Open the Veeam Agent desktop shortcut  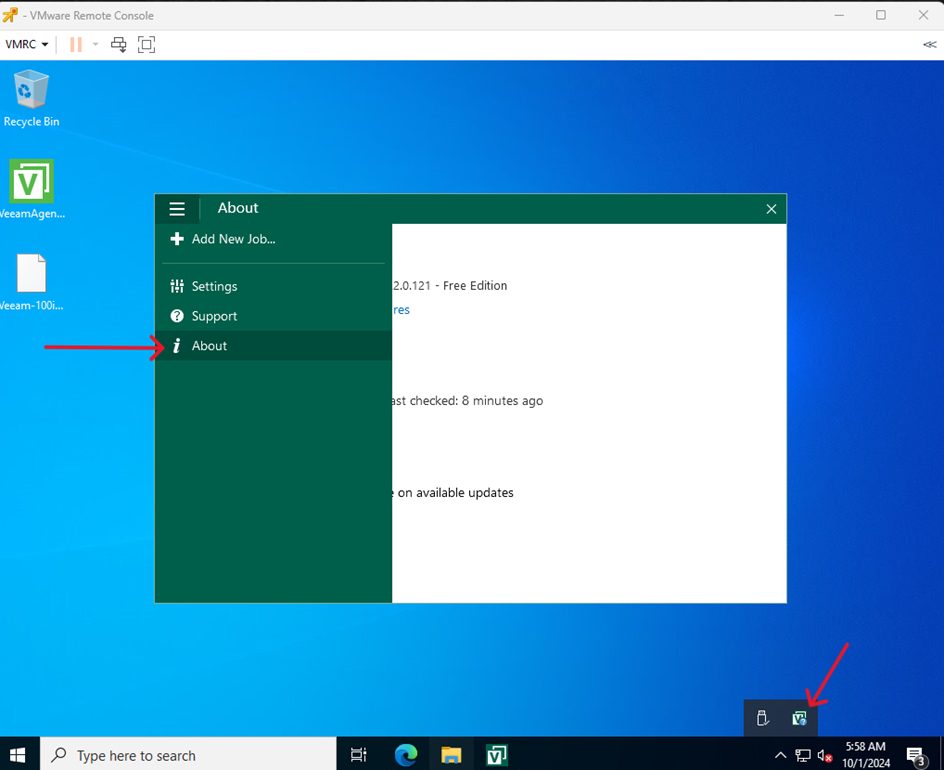point(31,183)
